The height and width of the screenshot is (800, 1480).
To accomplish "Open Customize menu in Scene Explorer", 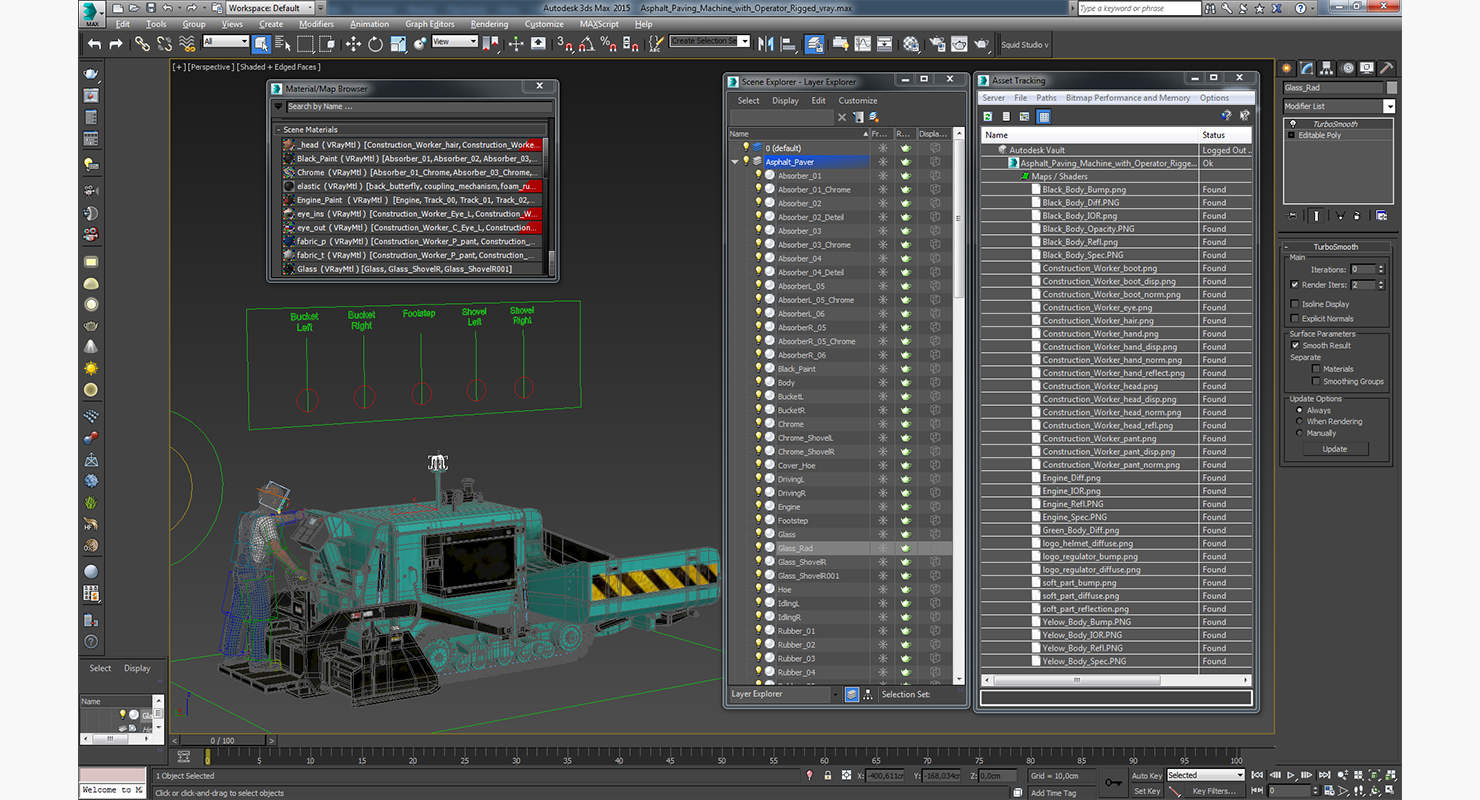I will pos(858,100).
